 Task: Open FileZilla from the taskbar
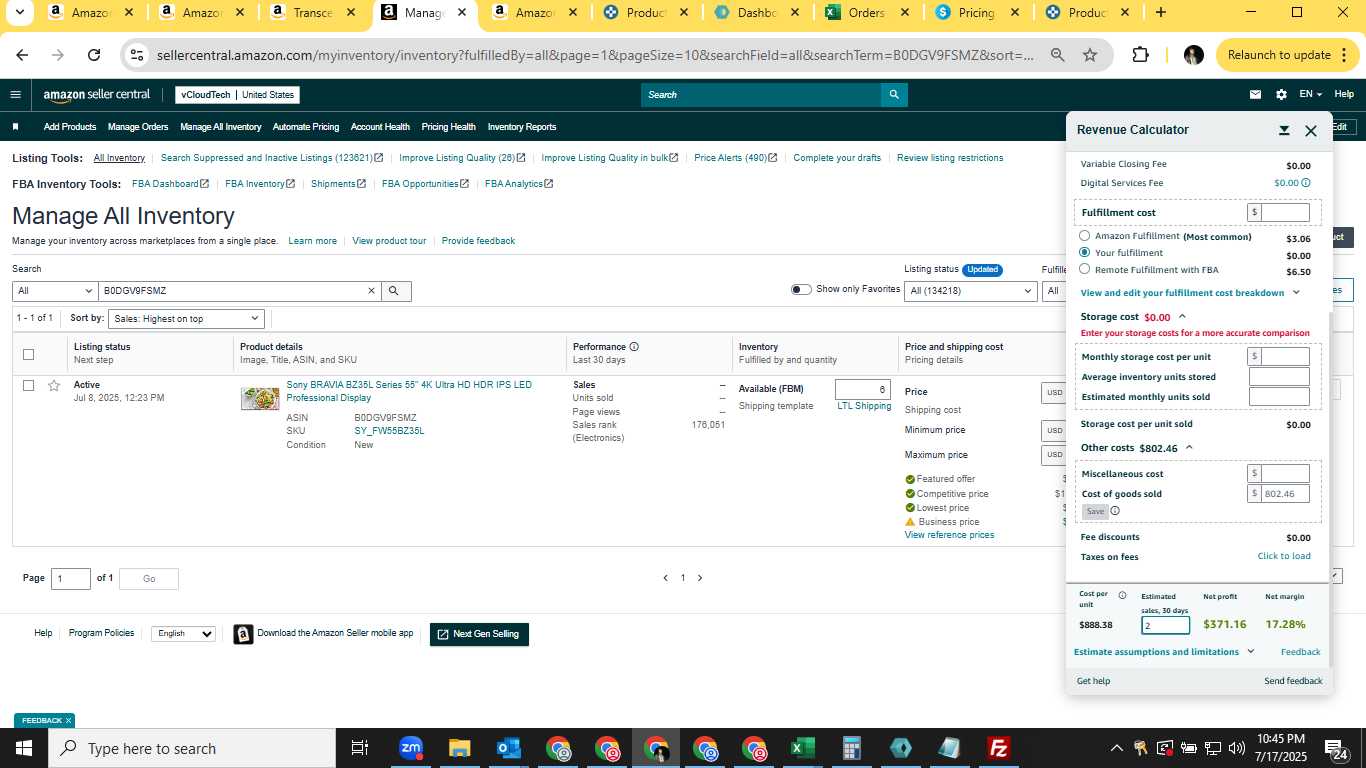(x=998, y=748)
